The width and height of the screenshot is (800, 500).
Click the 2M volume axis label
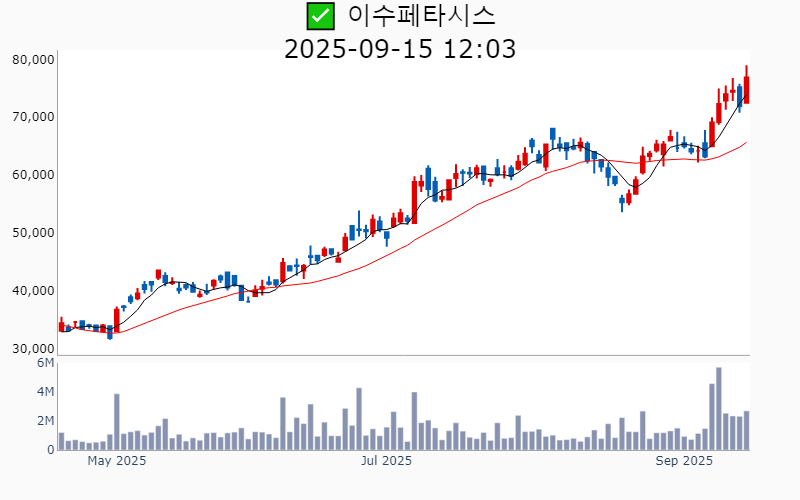(x=45, y=421)
